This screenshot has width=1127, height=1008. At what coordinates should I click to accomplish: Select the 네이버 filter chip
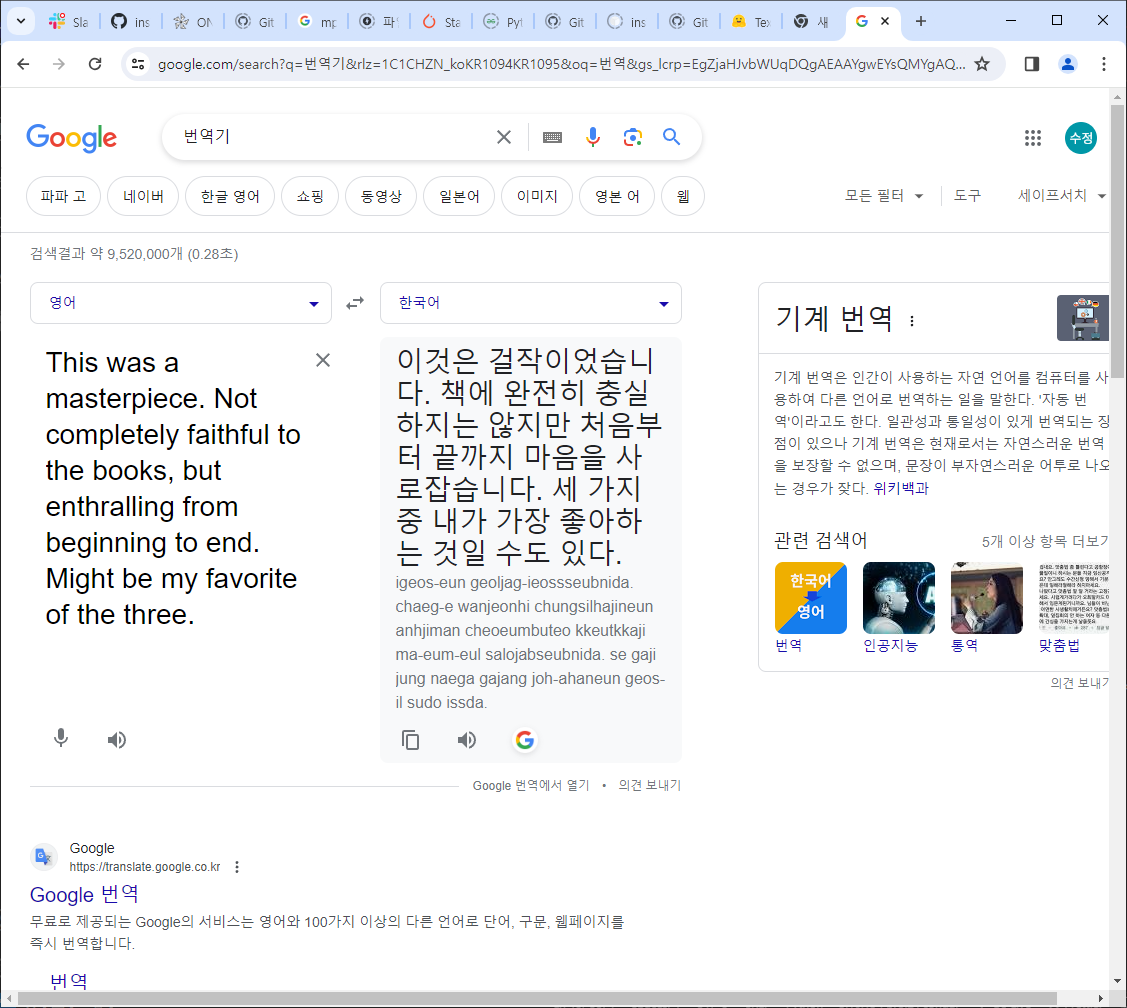[x=143, y=196]
